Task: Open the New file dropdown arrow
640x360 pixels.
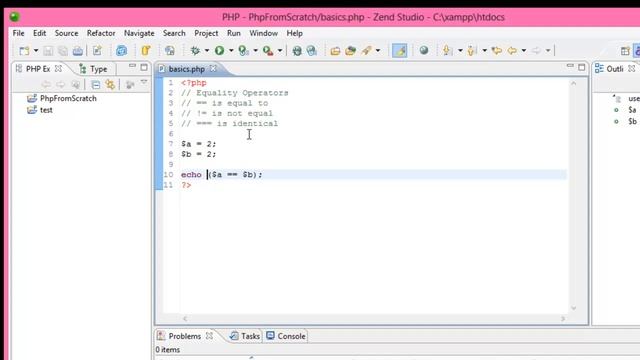Action: [36, 51]
